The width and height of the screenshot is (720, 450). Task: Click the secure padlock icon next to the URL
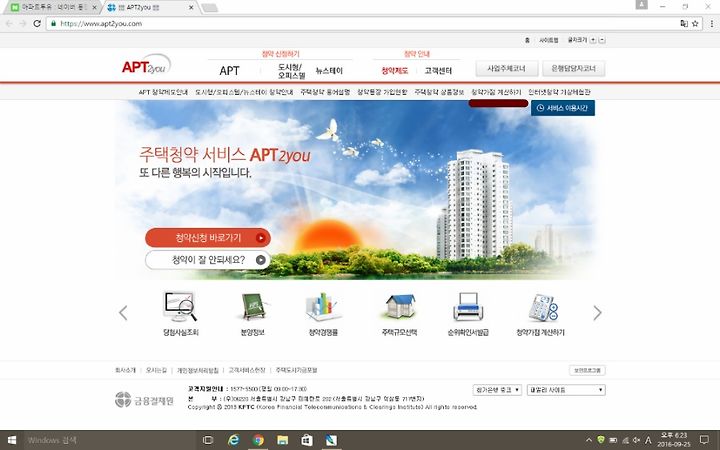[x=54, y=23]
